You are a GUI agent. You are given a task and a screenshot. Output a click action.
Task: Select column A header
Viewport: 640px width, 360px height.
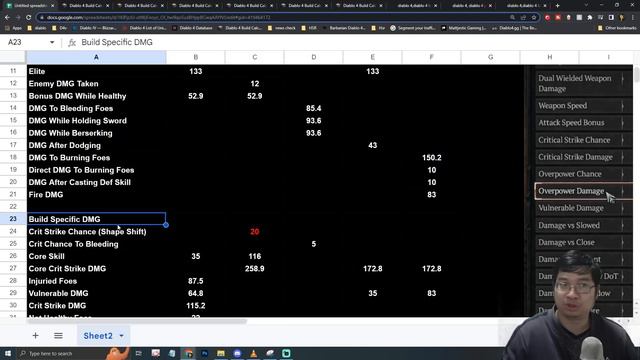(x=96, y=57)
